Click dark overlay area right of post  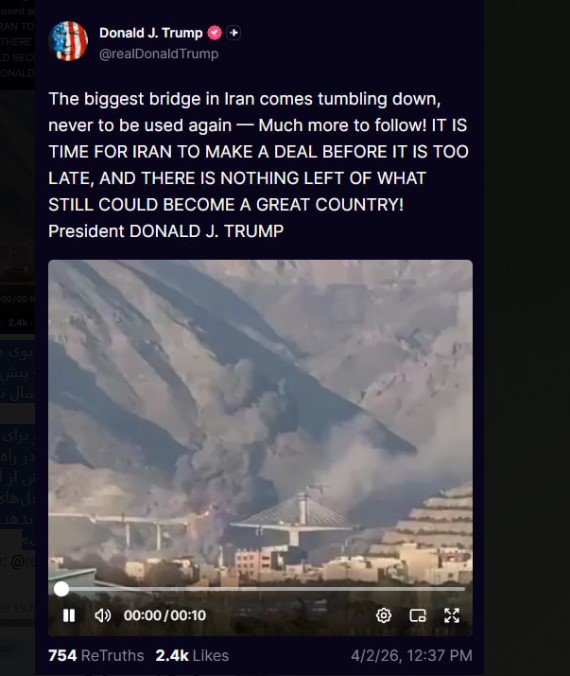[x=527, y=338]
